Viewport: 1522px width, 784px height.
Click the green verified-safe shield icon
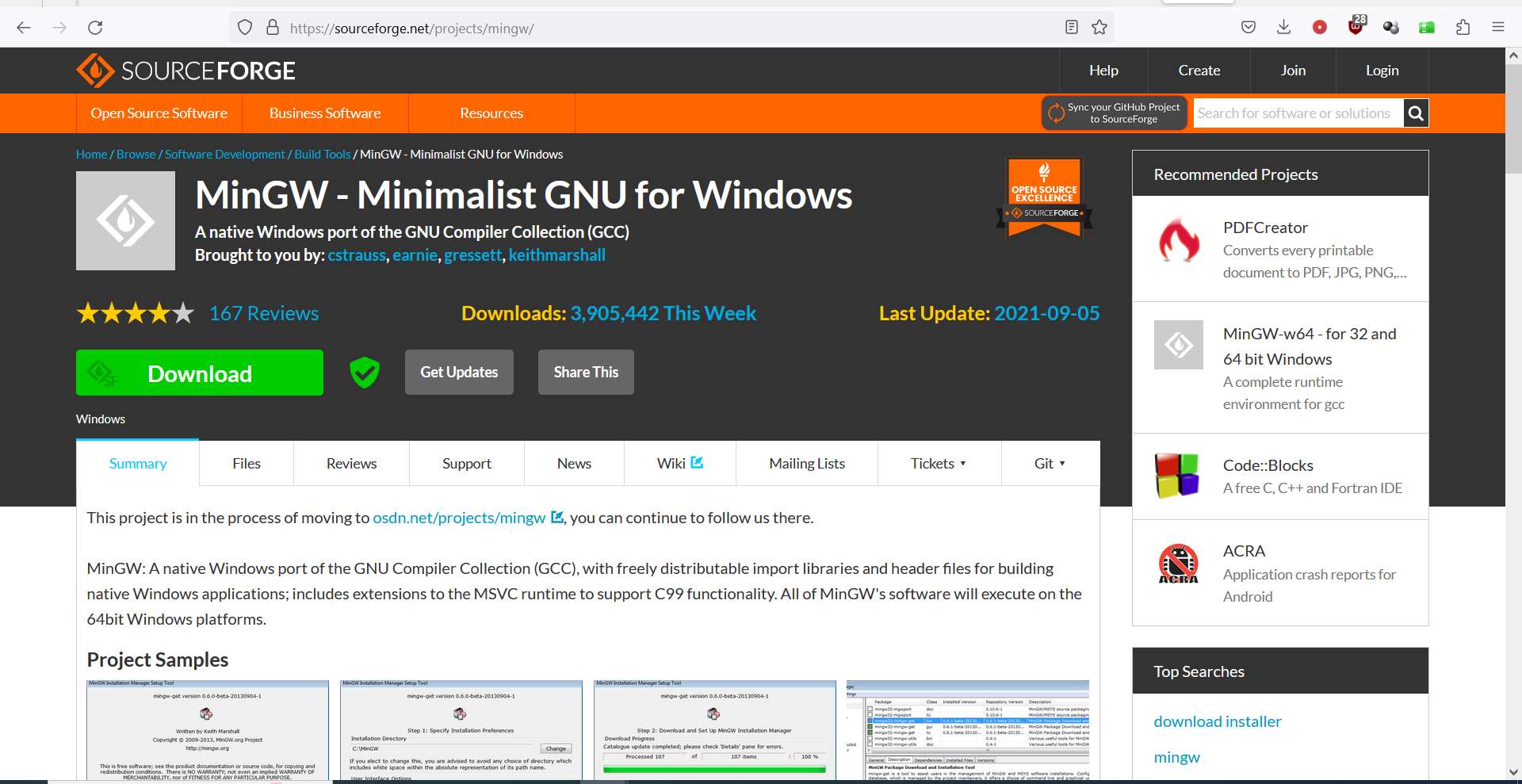click(364, 372)
